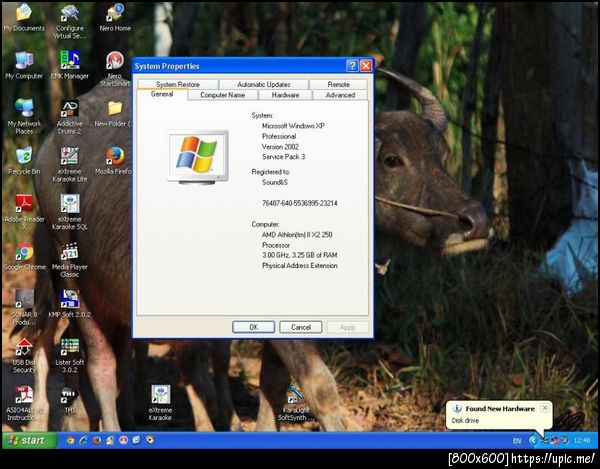Screen dimensions: 600x469
Task: Confirm System Properties with OK
Action: click(254, 327)
